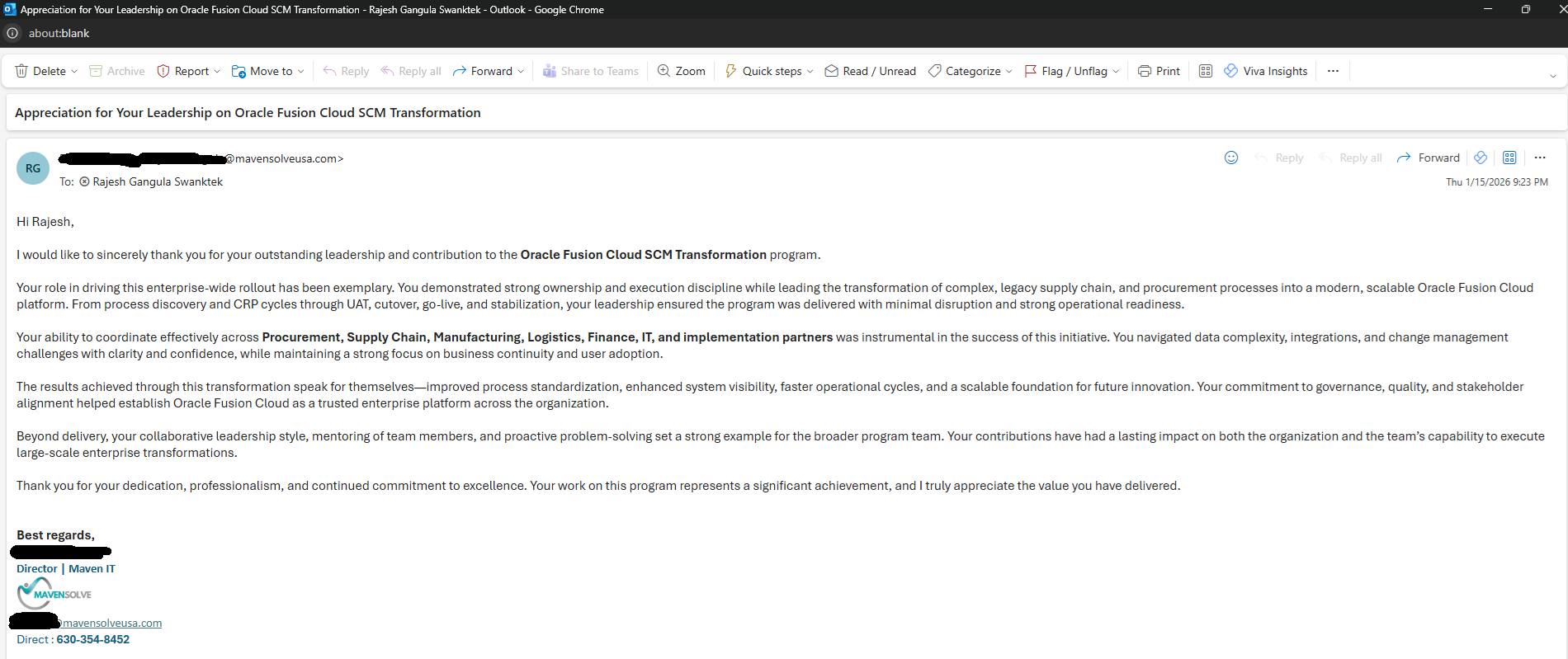1568x659 pixels.
Task: Print this email using the printer icon
Action: [1145, 71]
